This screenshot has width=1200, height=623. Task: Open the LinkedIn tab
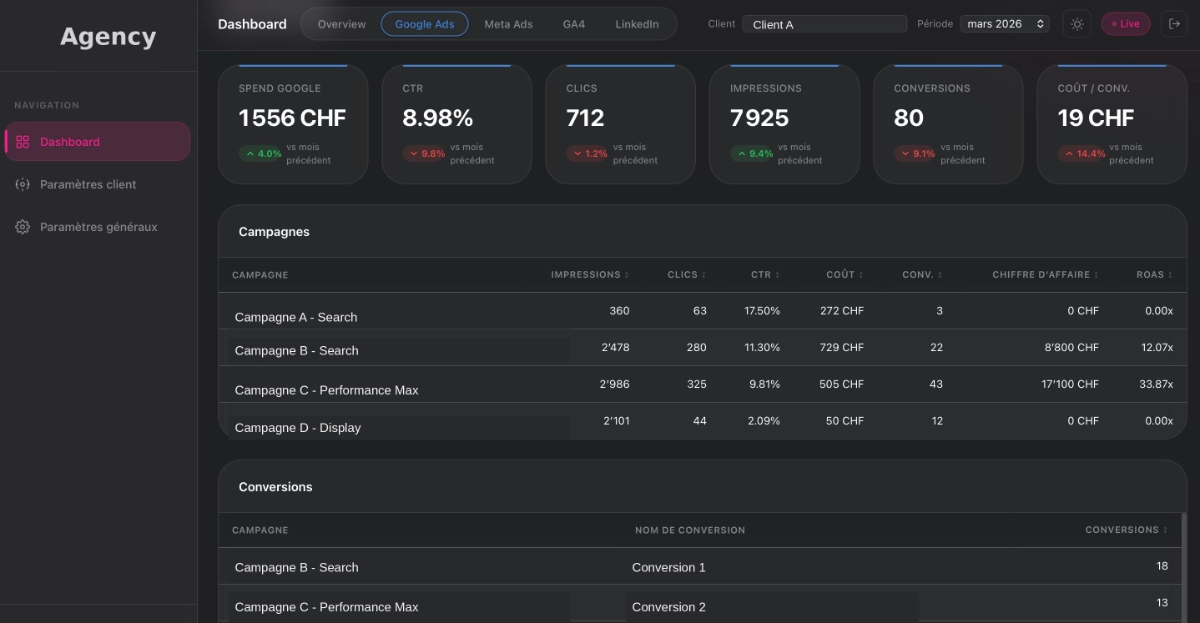637,24
